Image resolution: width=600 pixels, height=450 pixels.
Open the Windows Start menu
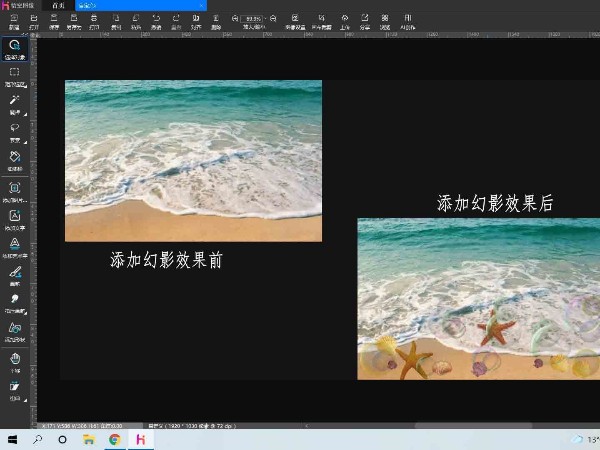coord(13,439)
